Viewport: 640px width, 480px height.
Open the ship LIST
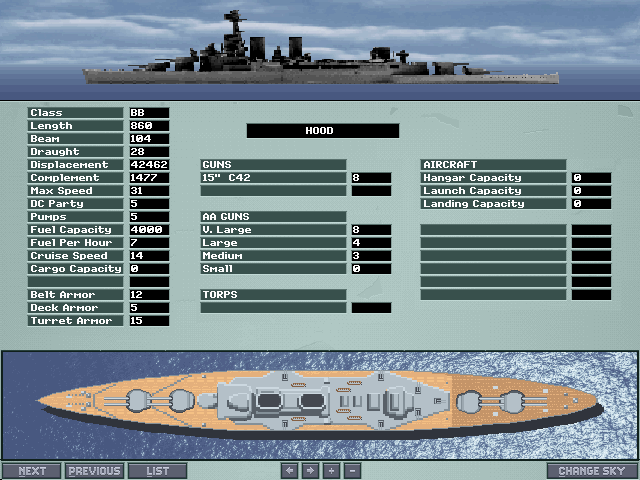[x=158, y=471]
